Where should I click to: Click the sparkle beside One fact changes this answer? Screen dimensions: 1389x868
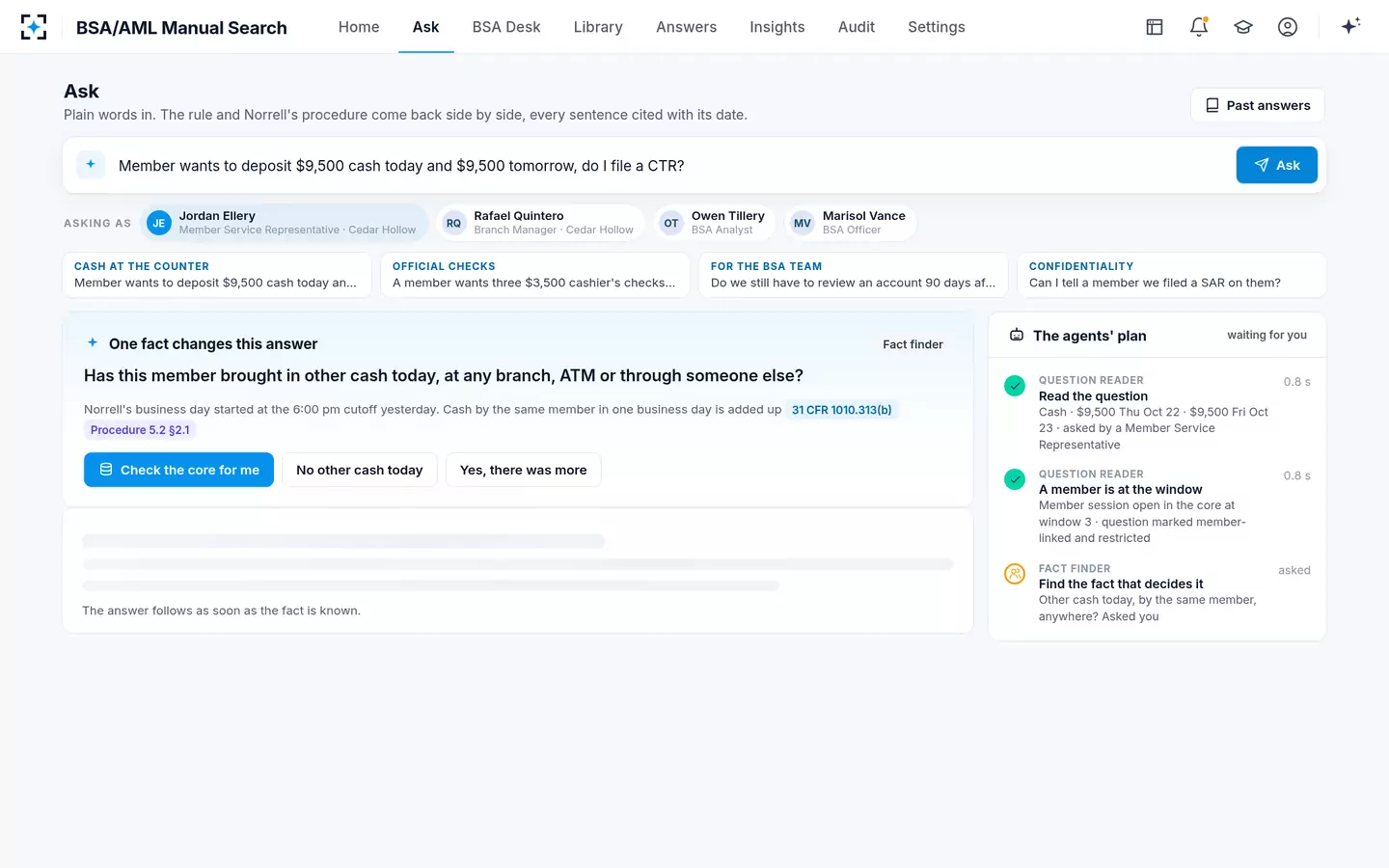93,342
